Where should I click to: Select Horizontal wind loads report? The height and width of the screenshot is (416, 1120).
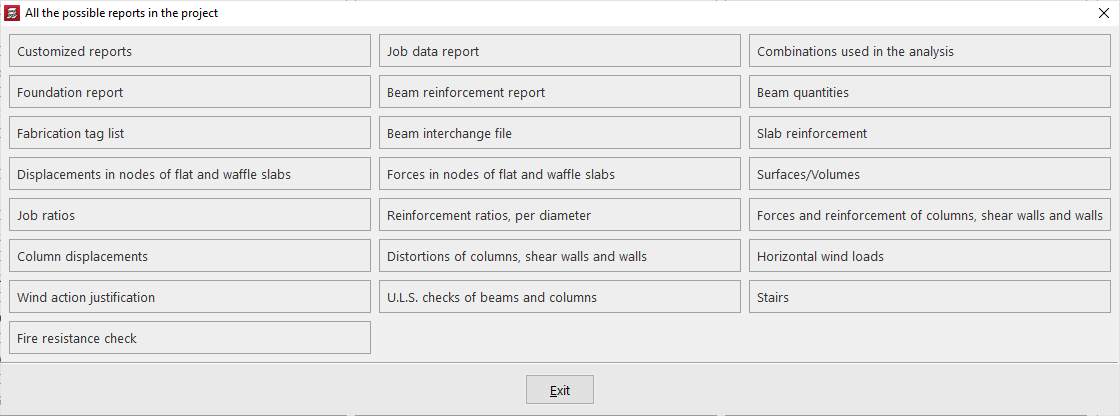(x=929, y=257)
